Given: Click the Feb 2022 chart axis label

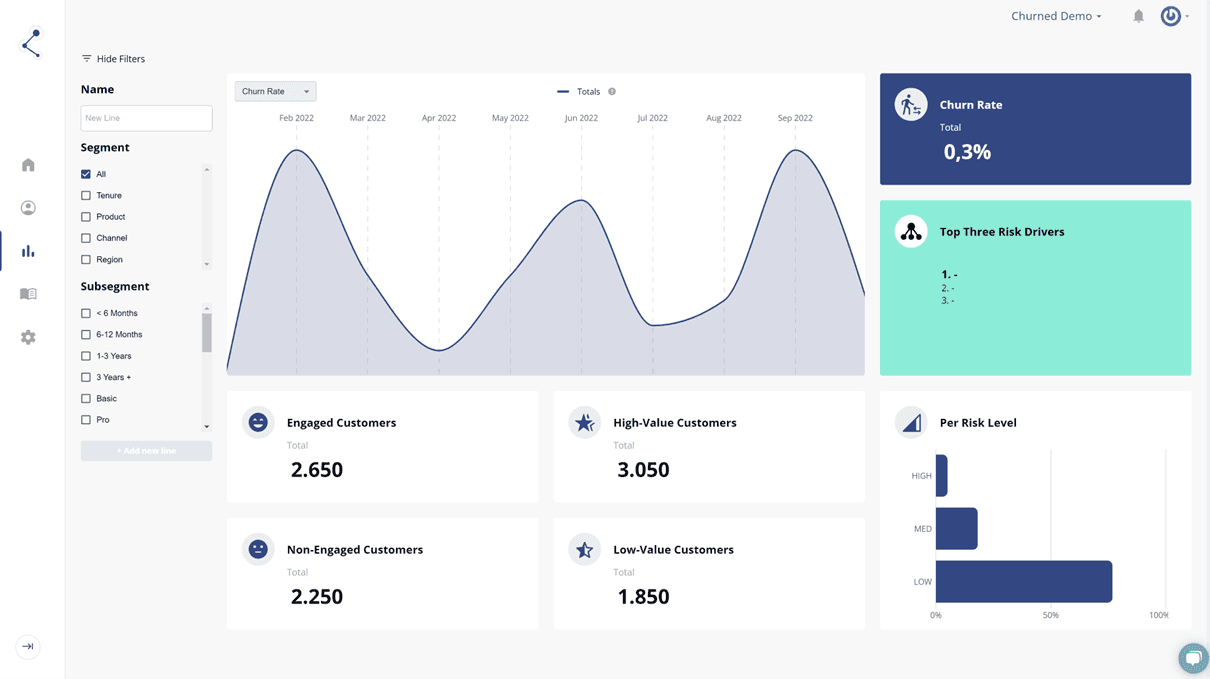Looking at the screenshot, I should pos(296,118).
